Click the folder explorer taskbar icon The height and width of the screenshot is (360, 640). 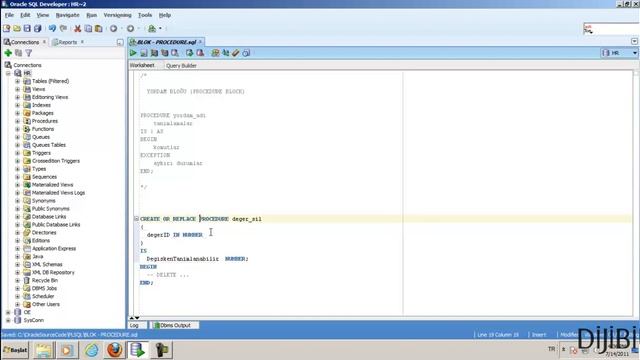pyautogui.click(x=44, y=350)
